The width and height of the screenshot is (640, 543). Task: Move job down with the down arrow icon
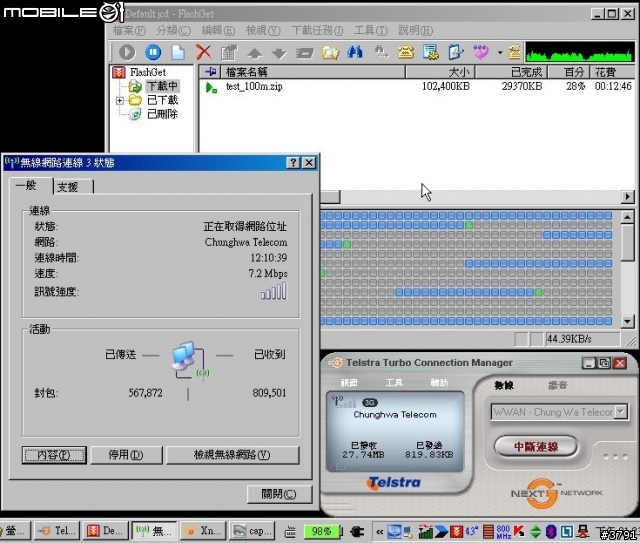click(280, 53)
